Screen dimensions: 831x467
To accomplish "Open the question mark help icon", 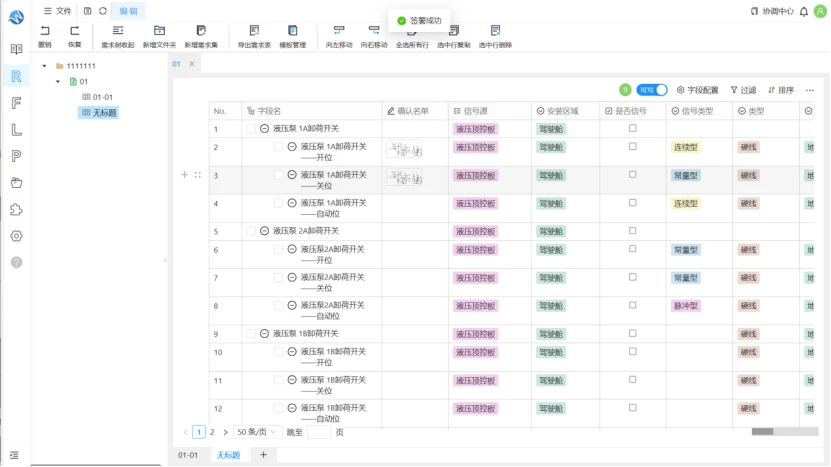I will pyautogui.click(x=16, y=262).
